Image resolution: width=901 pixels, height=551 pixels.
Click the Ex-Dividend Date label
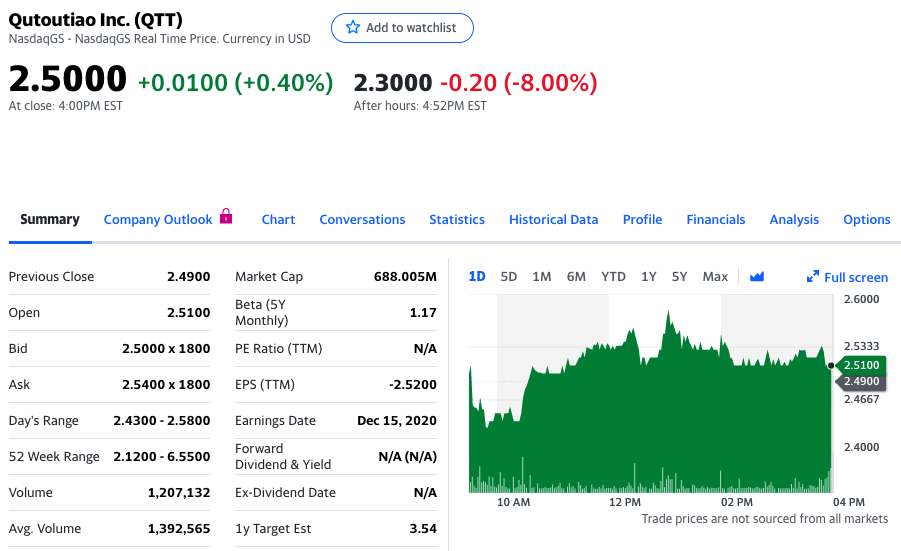click(285, 493)
